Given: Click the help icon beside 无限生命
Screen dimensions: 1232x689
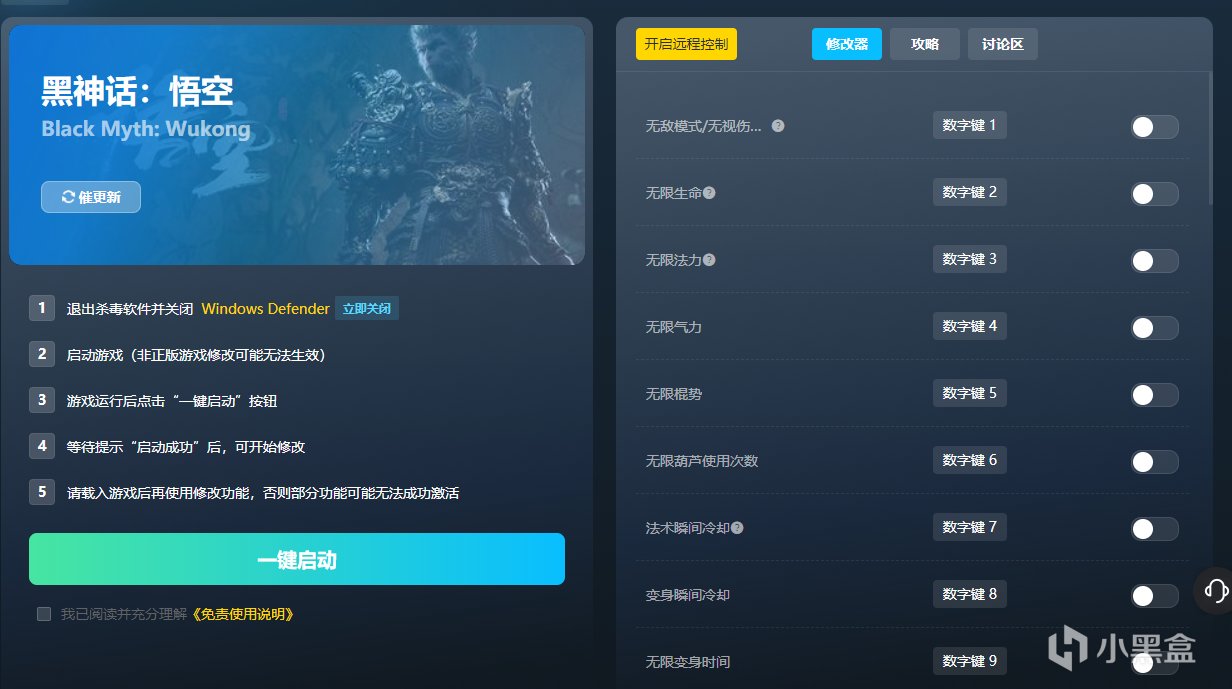Looking at the screenshot, I should click(x=709, y=193).
